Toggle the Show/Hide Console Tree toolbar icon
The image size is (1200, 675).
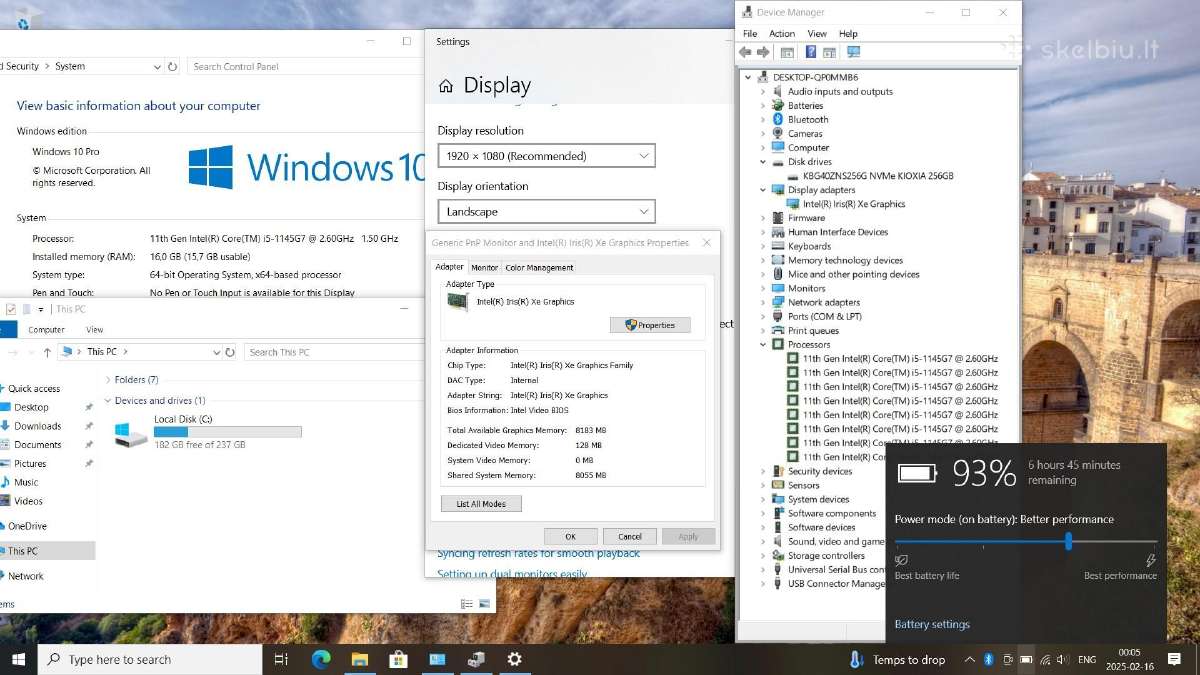[x=787, y=52]
